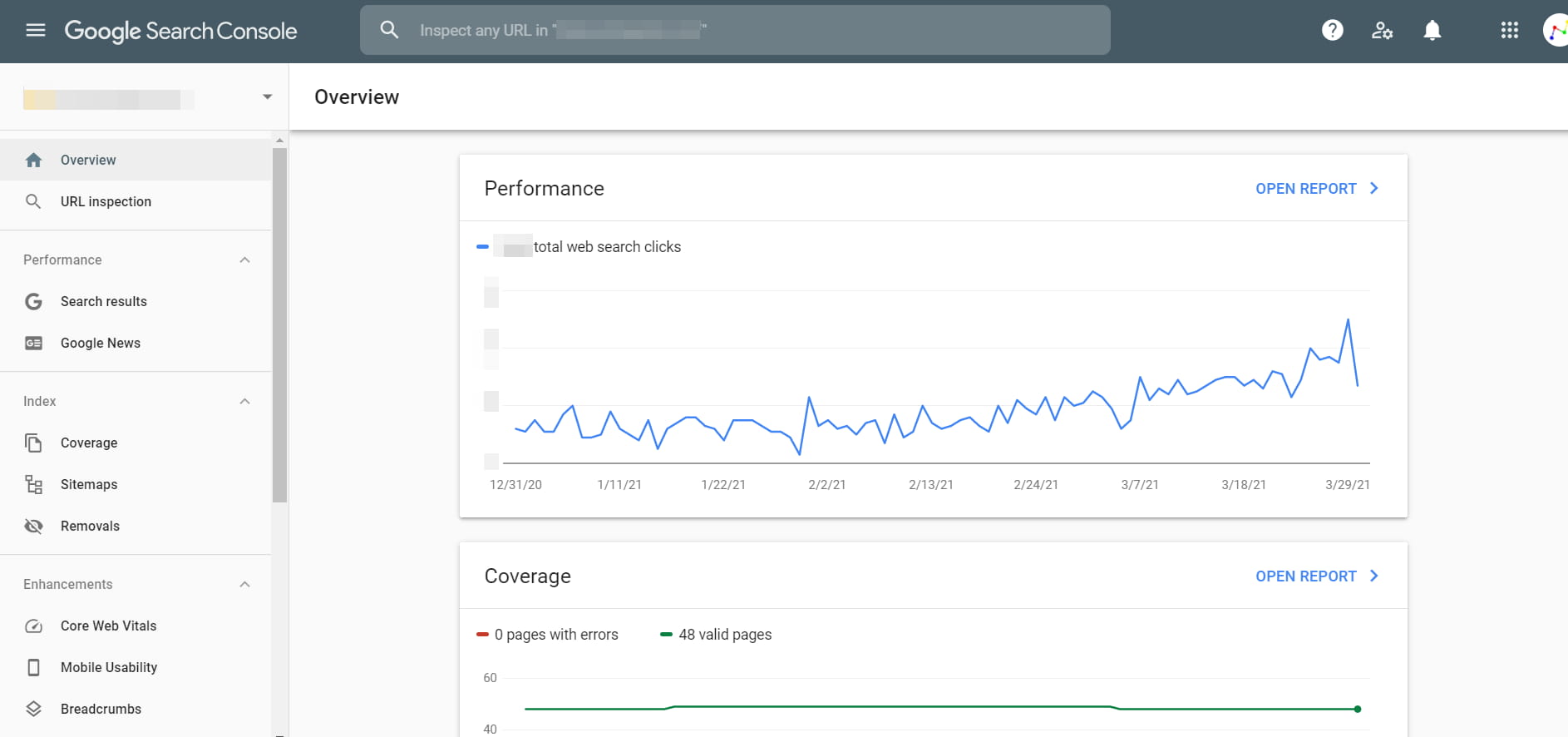Open the hamburger navigation menu
1568x737 pixels.
coord(36,31)
